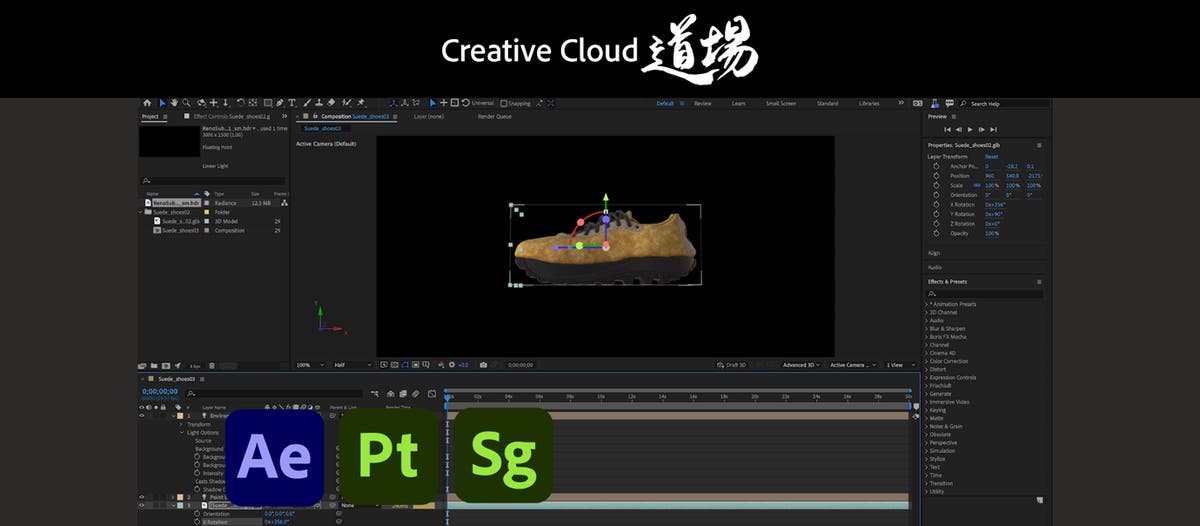Open the Active Camera view dropdown
The height and width of the screenshot is (526, 1200).
(853, 365)
